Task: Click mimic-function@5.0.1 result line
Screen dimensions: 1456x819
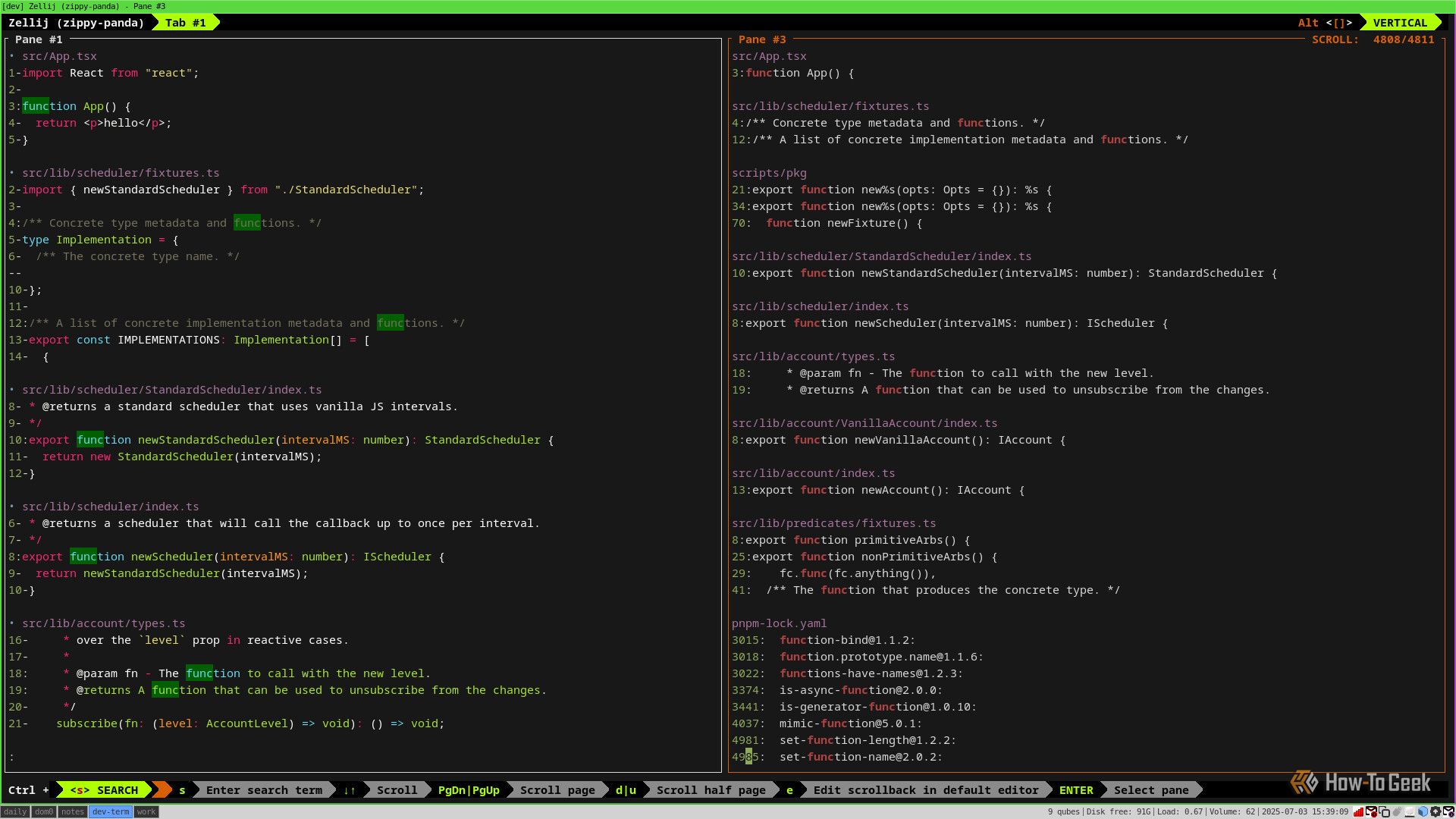Action: [x=827, y=723]
